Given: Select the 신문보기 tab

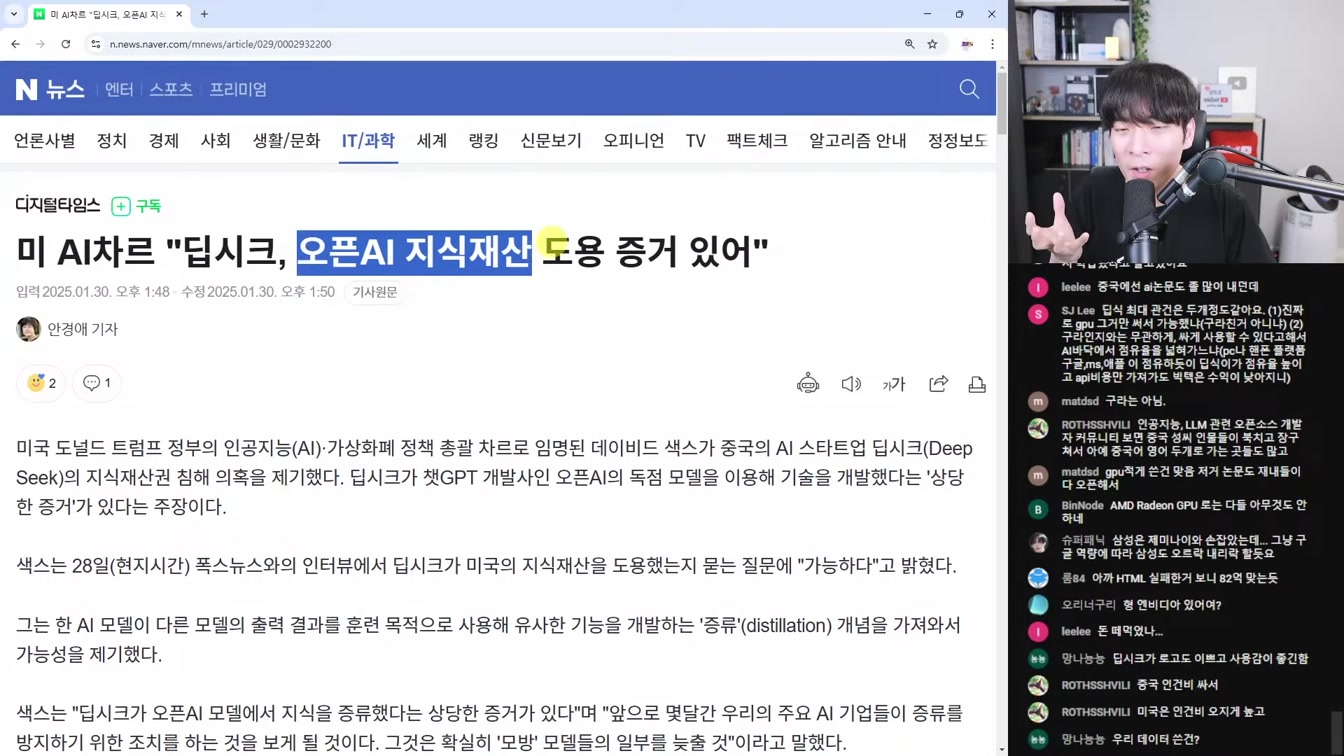Looking at the screenshot, I should 551,141.
